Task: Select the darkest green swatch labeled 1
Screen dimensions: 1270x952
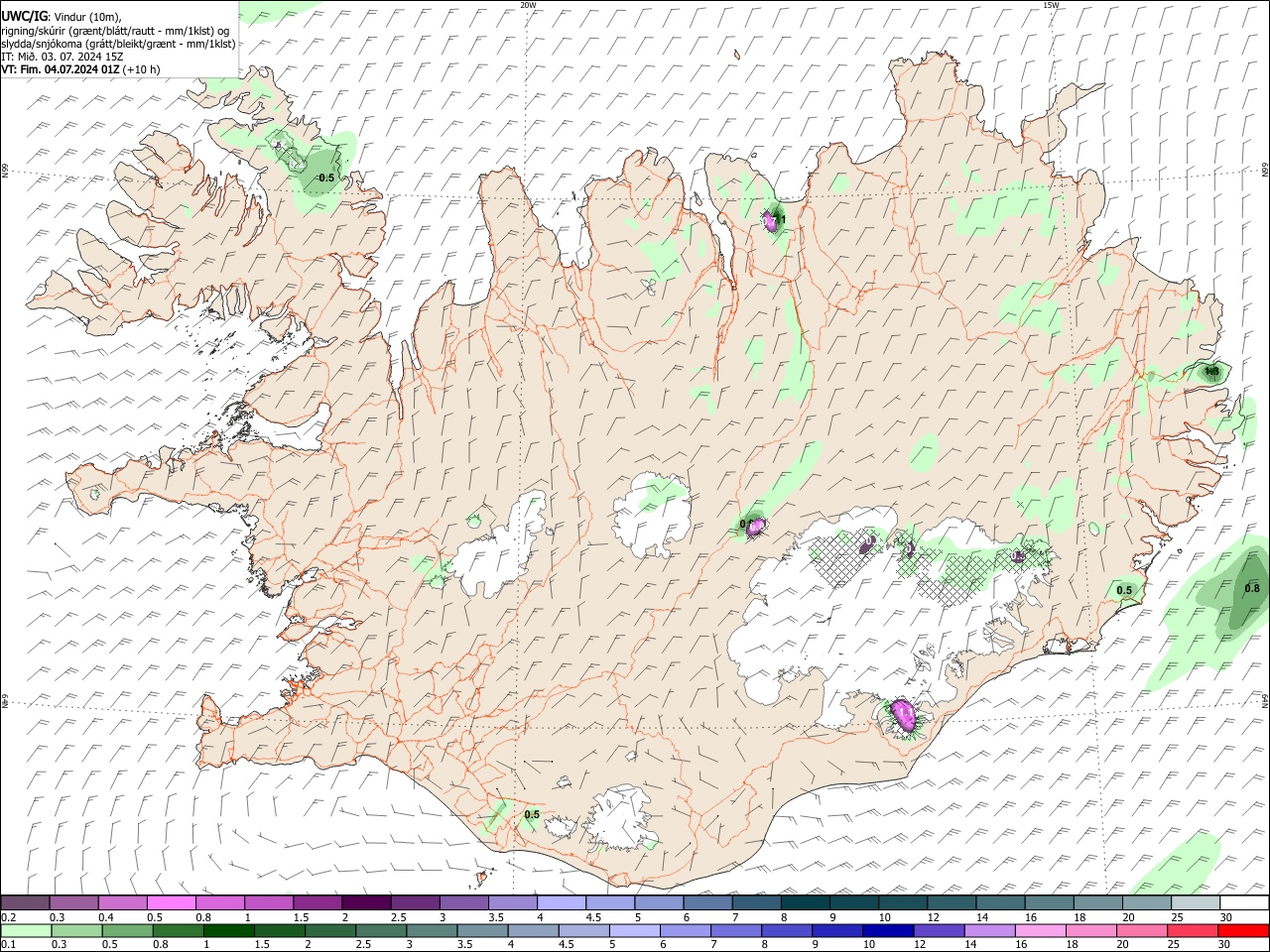Action: [x=228, y=930]
